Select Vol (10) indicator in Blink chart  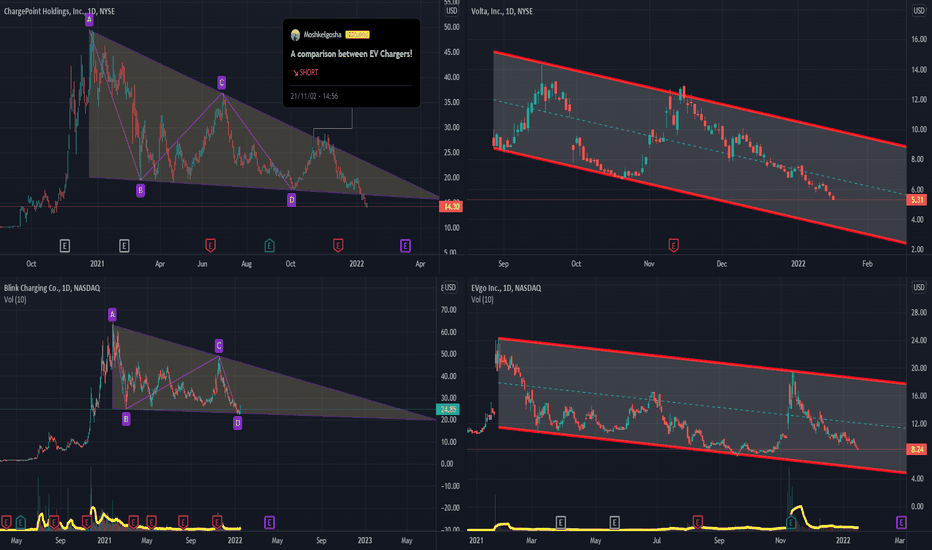(15, 300)
